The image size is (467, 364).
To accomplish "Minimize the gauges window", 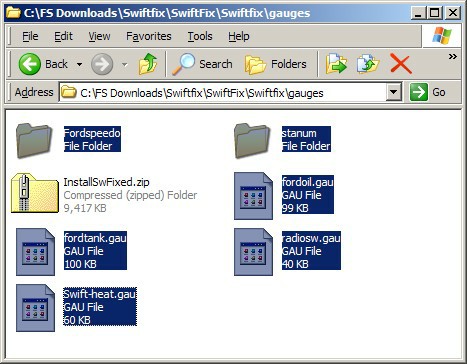I will click(x=418, y=13).
